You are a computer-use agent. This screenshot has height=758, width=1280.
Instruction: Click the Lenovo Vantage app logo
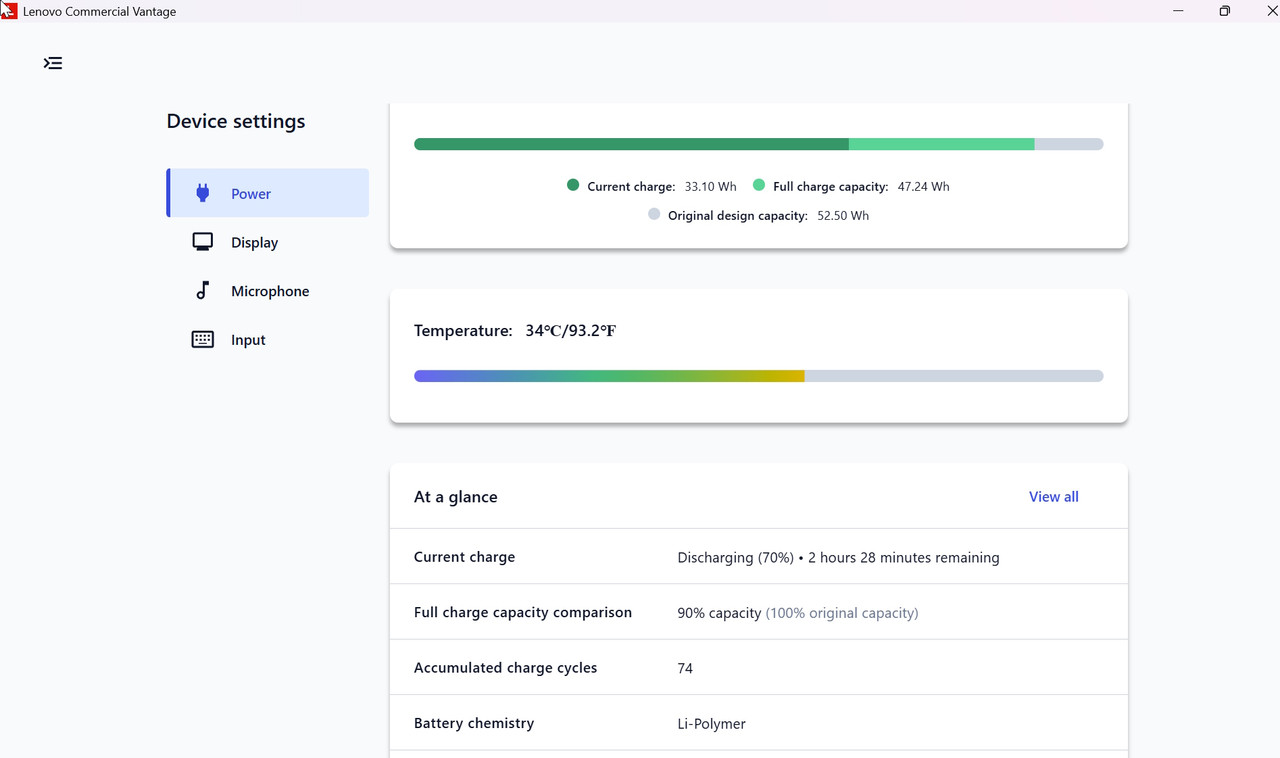click(x=9, y=10)
